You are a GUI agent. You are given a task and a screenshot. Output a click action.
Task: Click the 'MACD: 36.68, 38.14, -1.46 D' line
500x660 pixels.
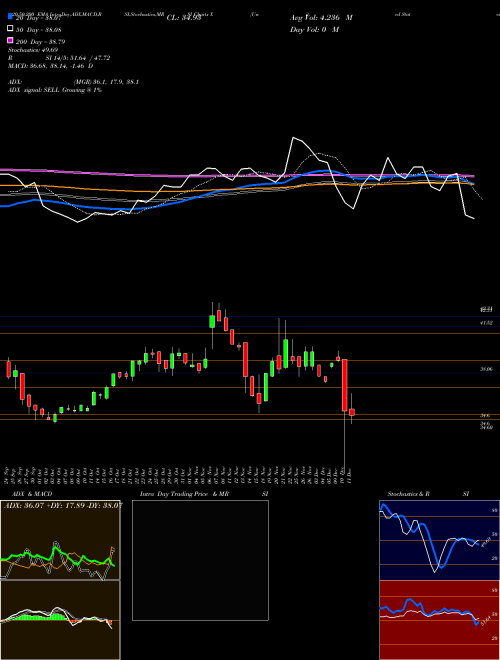click(51, 66)
